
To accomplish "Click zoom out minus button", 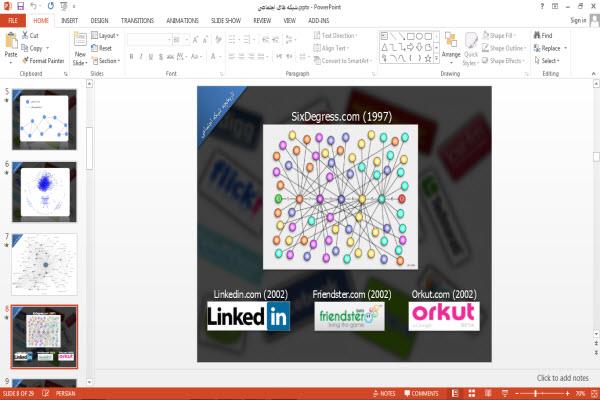I will [517, 393].
